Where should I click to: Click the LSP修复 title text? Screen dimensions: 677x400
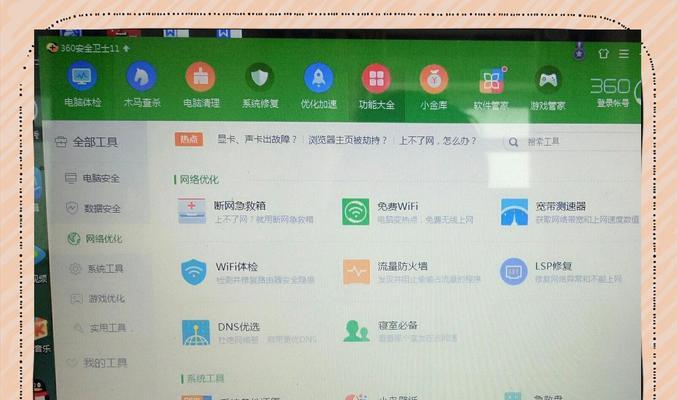point(554,266)
